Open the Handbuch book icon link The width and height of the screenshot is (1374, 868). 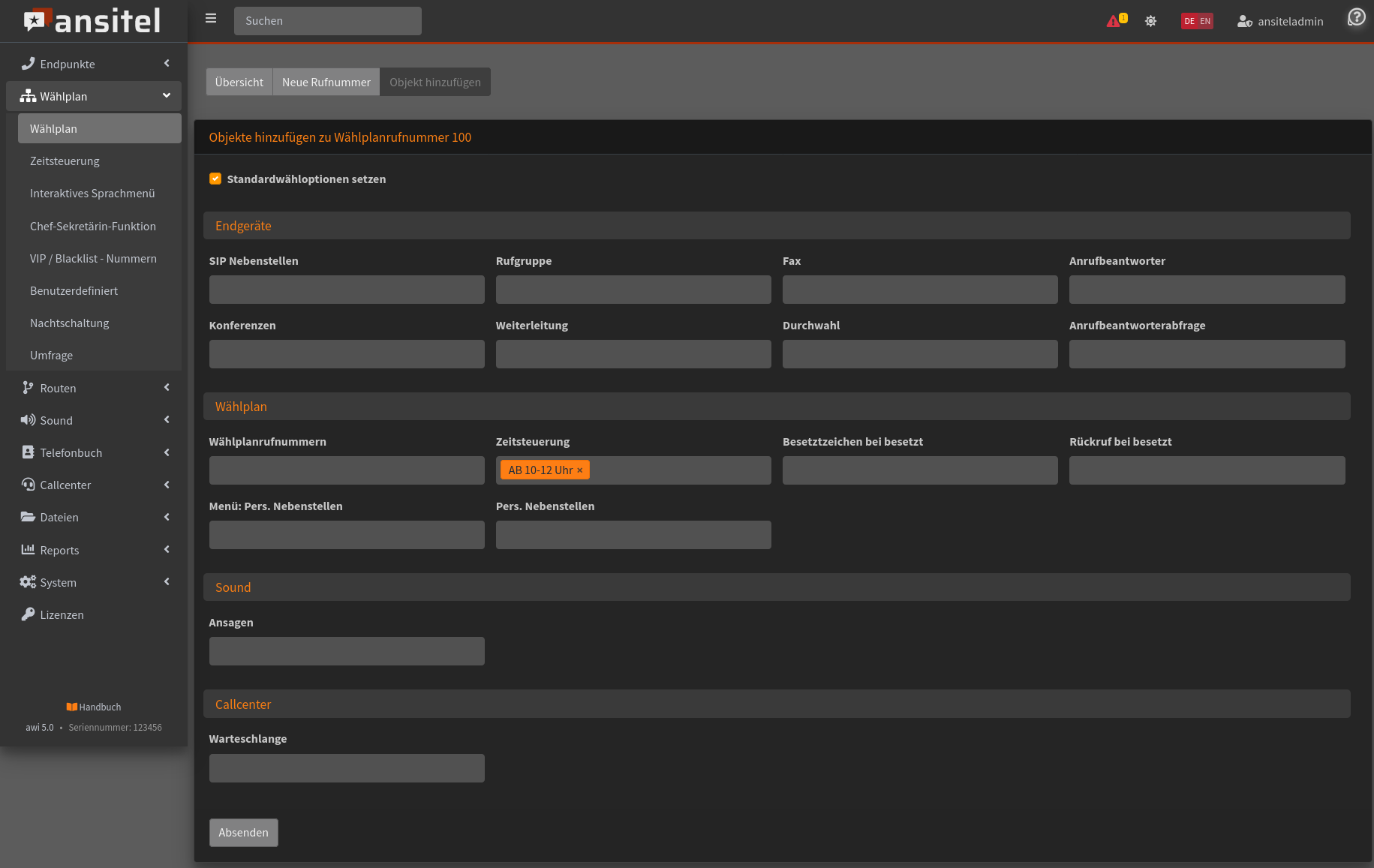(x=72, y=707)
